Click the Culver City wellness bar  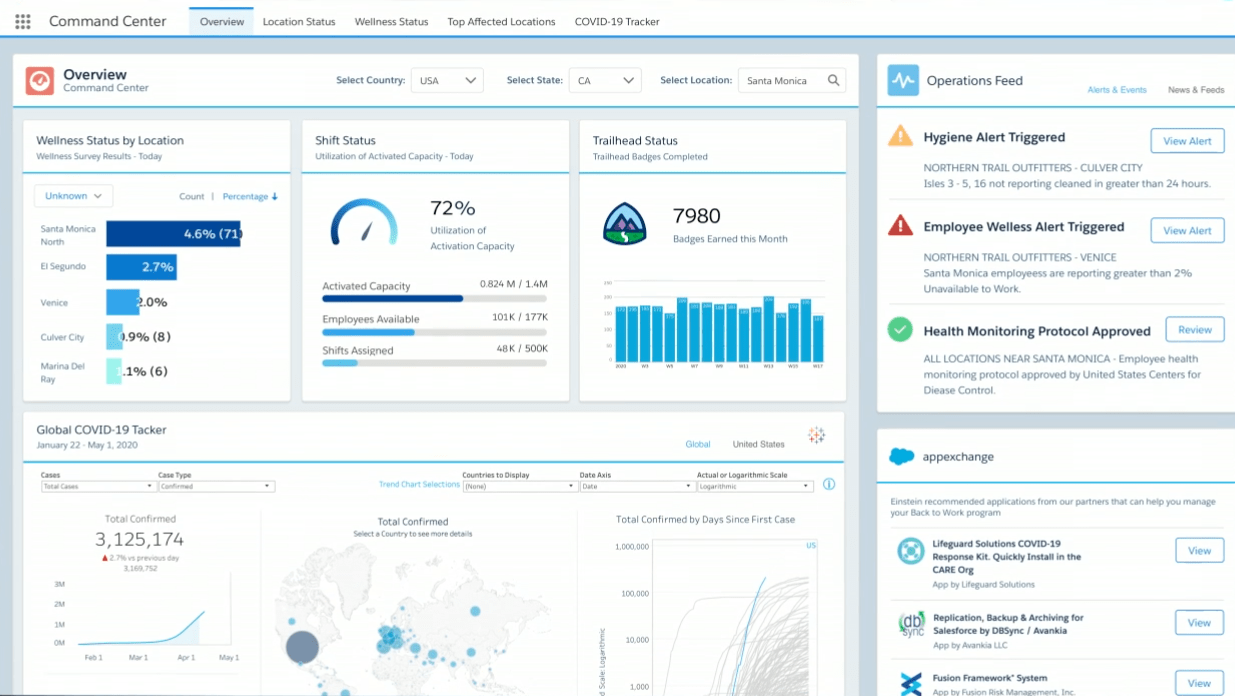tap(114, 337)
